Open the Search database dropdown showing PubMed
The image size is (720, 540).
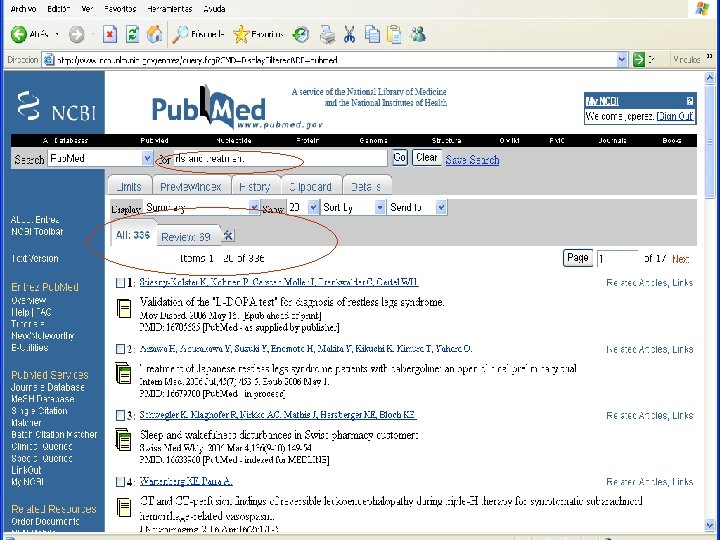[100, 158]
